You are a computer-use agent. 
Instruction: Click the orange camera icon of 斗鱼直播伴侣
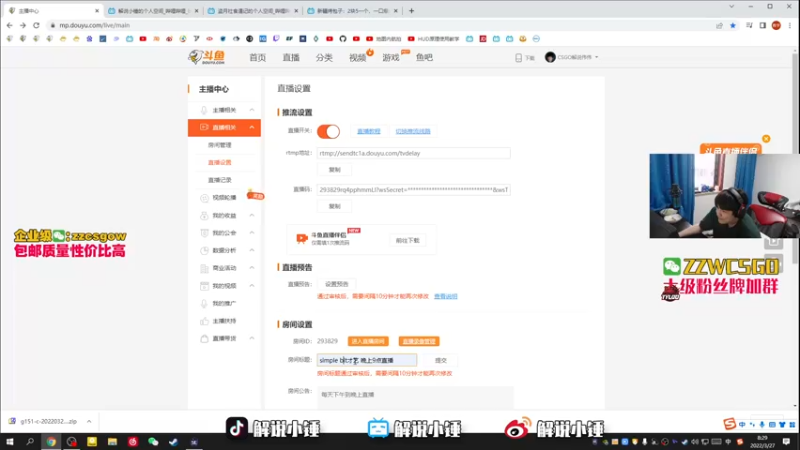(x=302, y=238)
